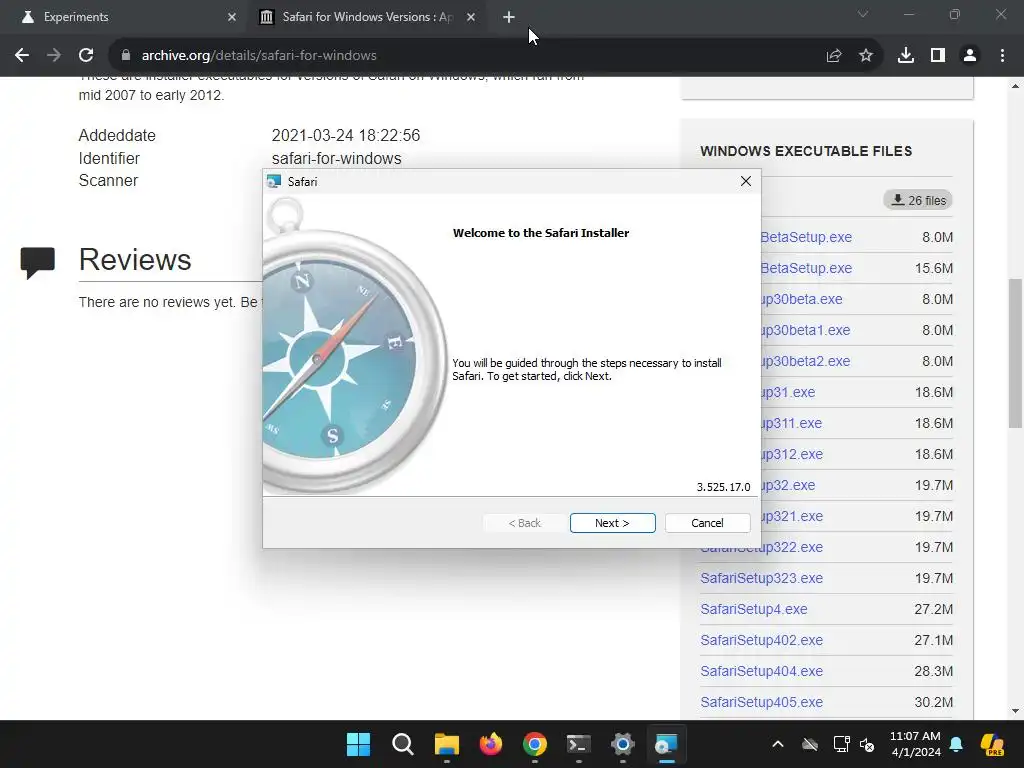Select Safari installer taskbar icon

[x=666, y=744]
